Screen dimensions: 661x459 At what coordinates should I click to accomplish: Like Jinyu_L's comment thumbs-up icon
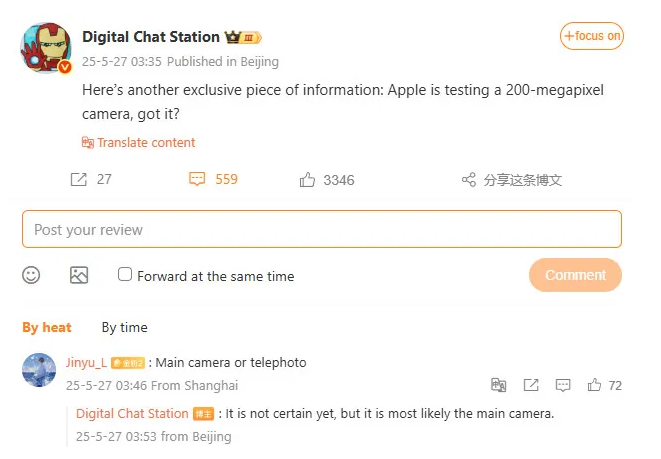click(x=595, y=385)
